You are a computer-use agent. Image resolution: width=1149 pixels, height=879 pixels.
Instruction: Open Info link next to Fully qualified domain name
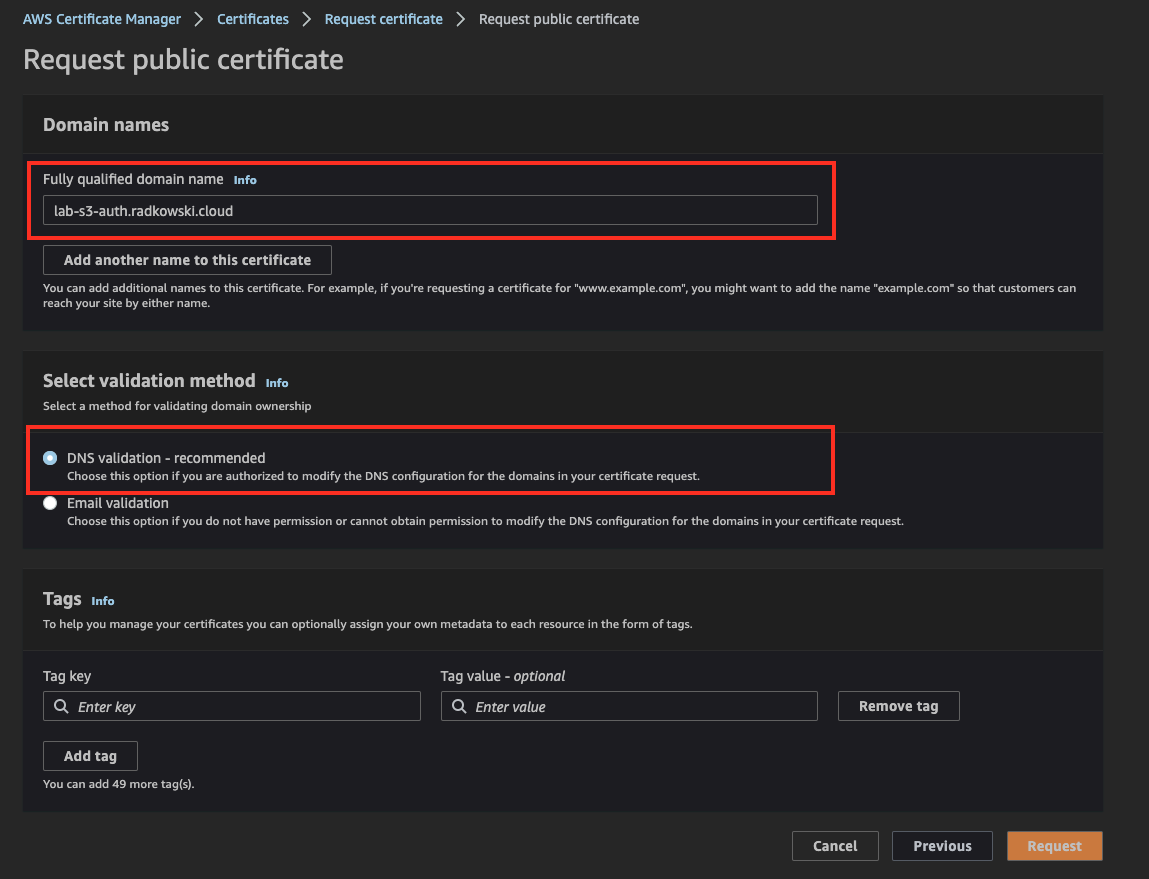tap(245, 179)
